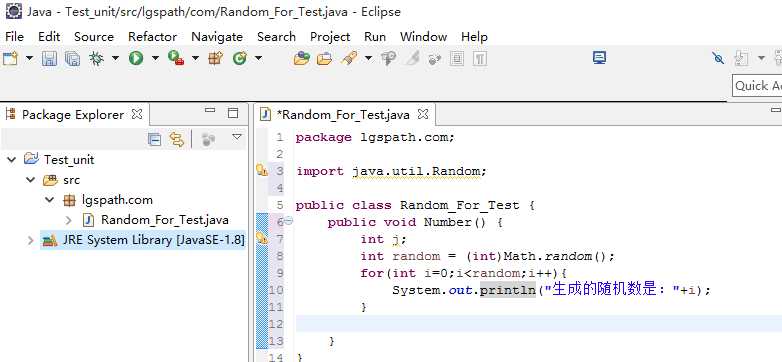This screenshot has height=362, width=782.
Task: Click the greyed focus icon in Package Explorer
Action: click(x=208, y=140)
